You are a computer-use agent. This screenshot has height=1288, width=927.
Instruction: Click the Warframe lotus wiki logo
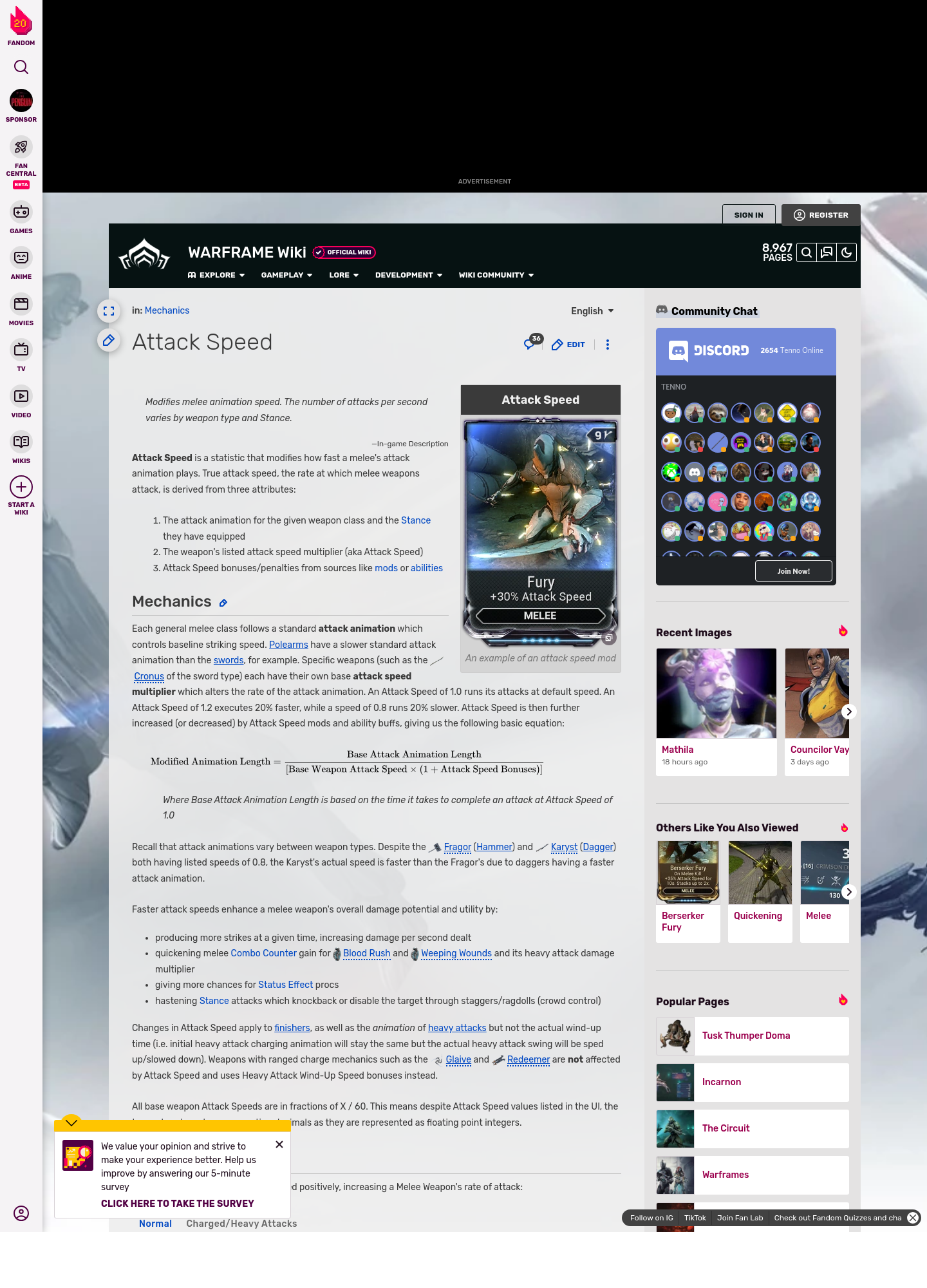[x=144, y=255]
